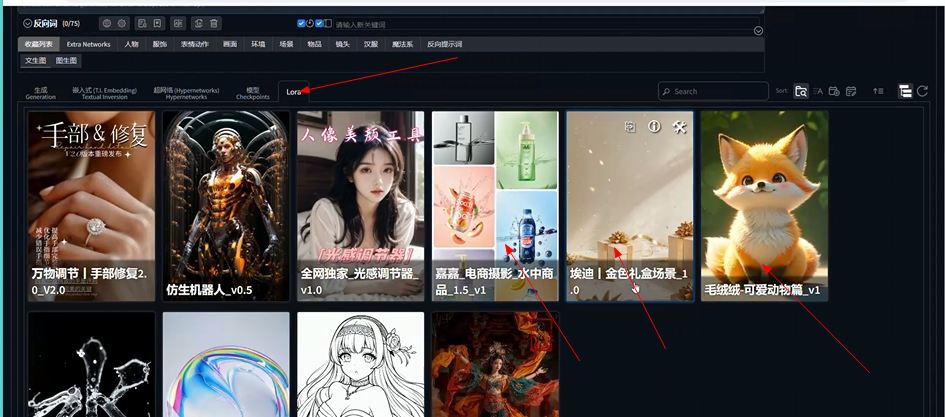Click the 埃迪丨金色礼盒场景_1.0 card title
This screenshot has width=945, height=417.
click(629, 281)
